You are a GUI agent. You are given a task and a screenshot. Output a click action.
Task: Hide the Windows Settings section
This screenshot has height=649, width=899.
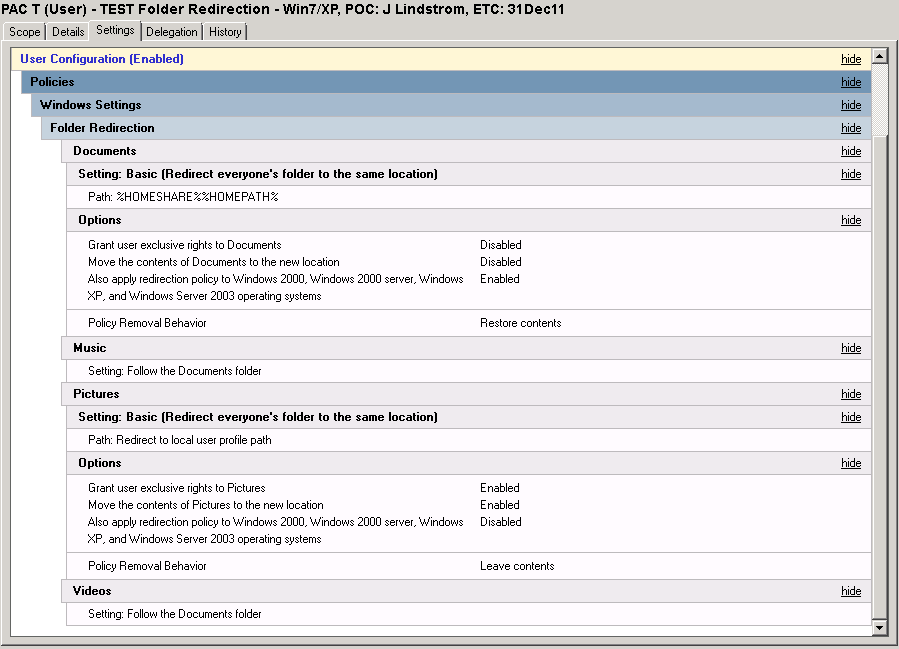[850, 105]
